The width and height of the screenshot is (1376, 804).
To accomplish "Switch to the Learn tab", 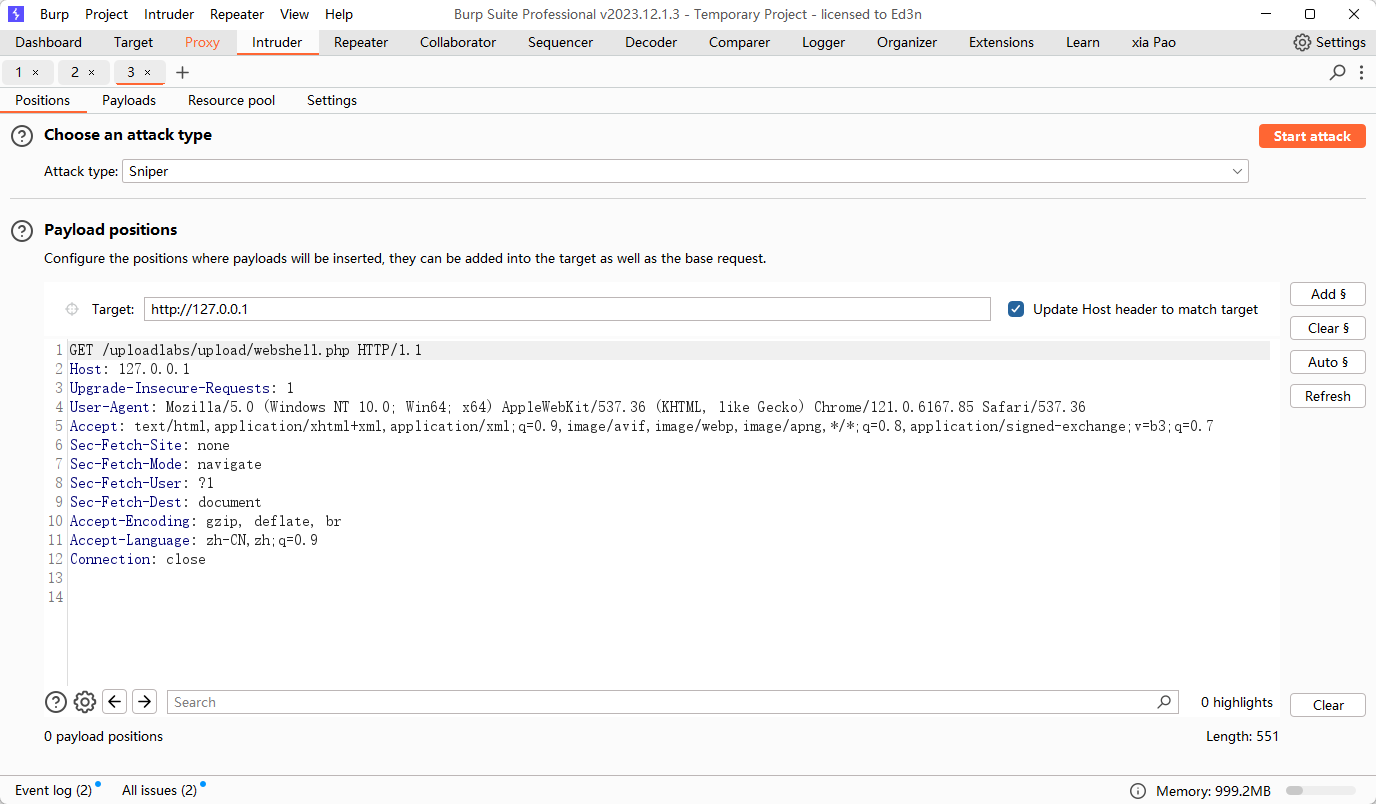I will 1082,42.
